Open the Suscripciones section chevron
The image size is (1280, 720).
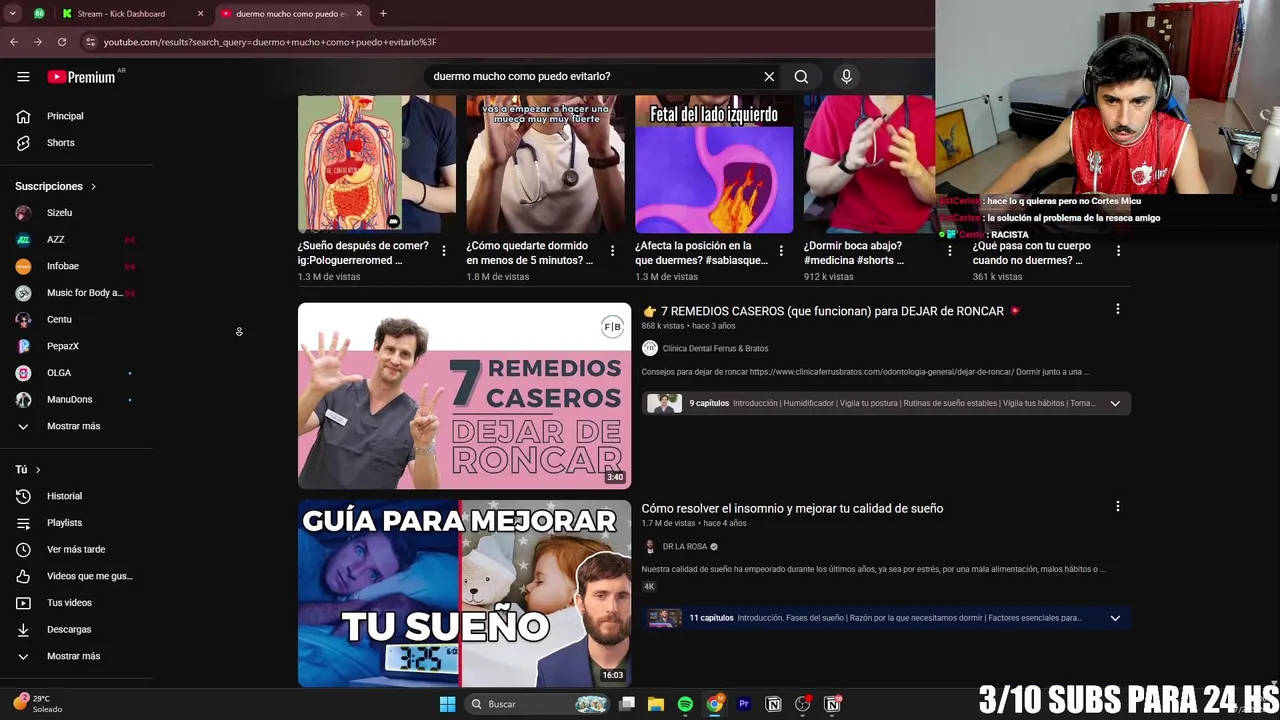point(94,187)
